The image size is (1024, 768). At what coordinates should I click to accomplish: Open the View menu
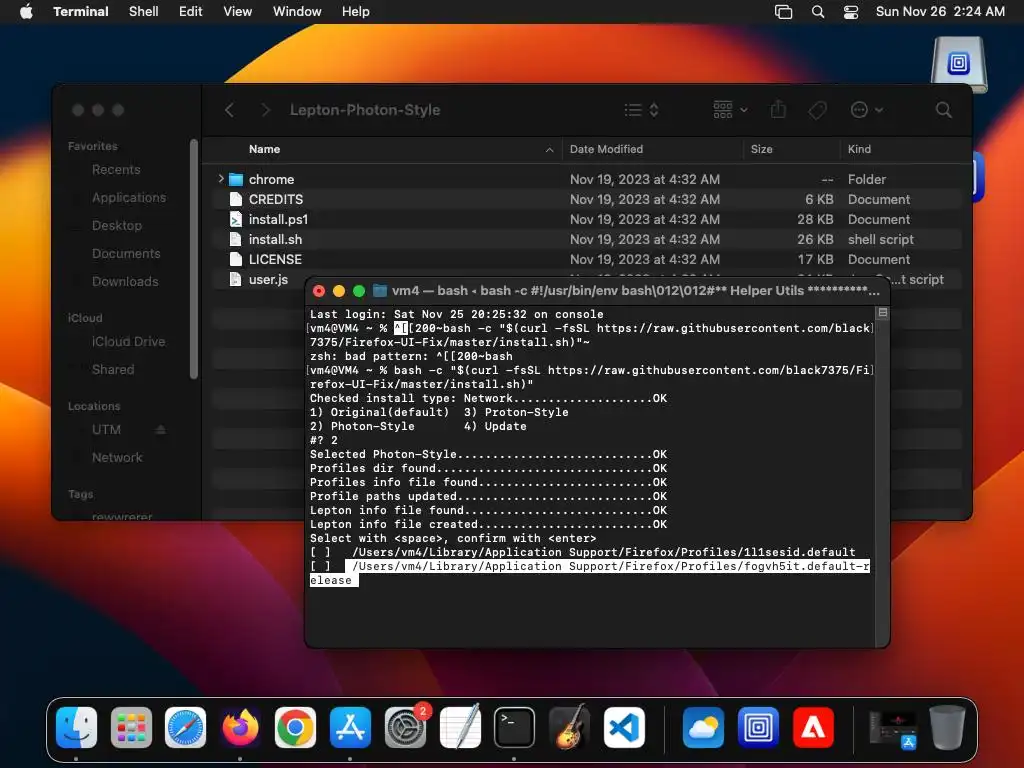click(237, 12)
